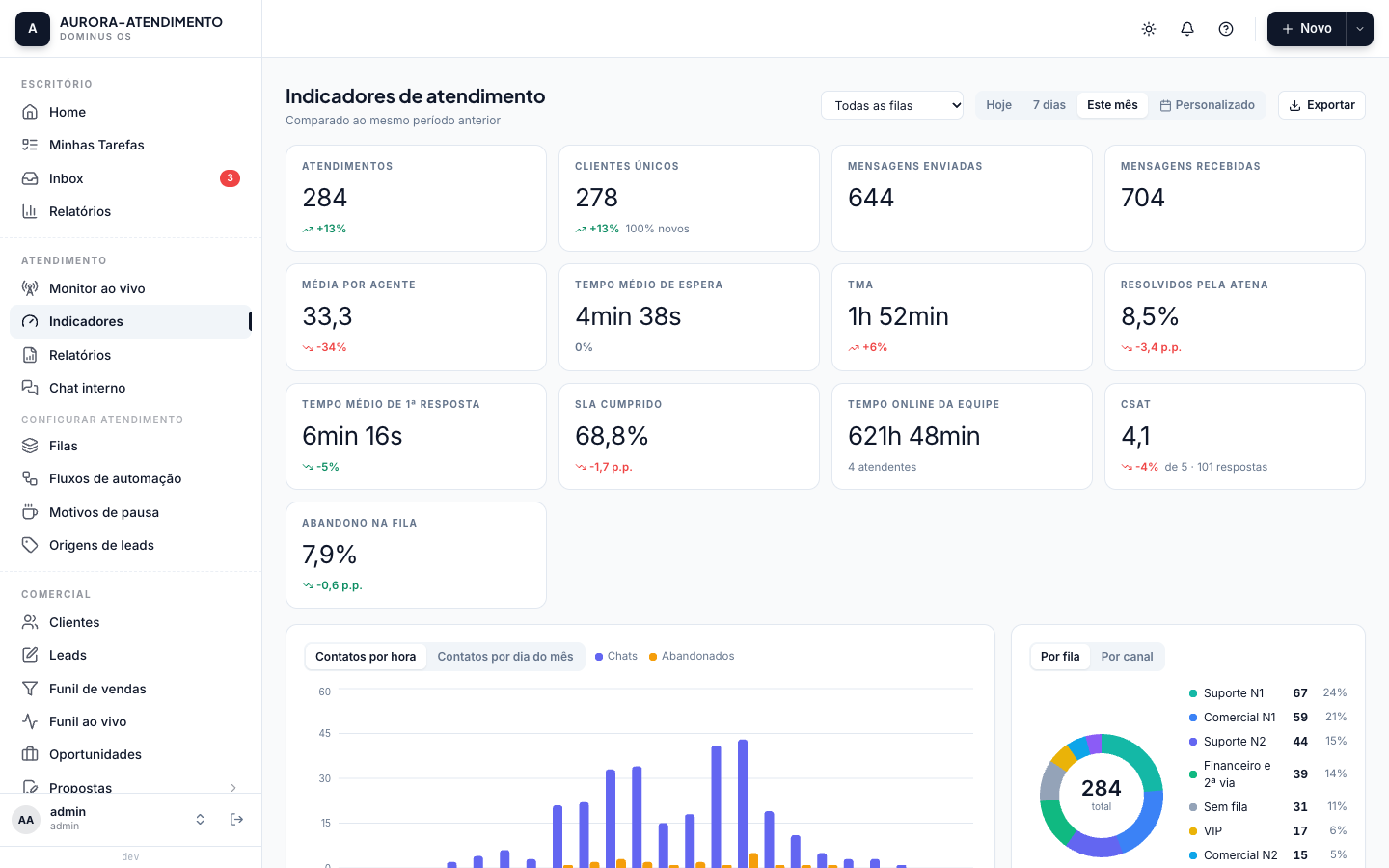Open Relatórios under Atendimento
This screenshot has height=868, width=1389.
[130, 355]
